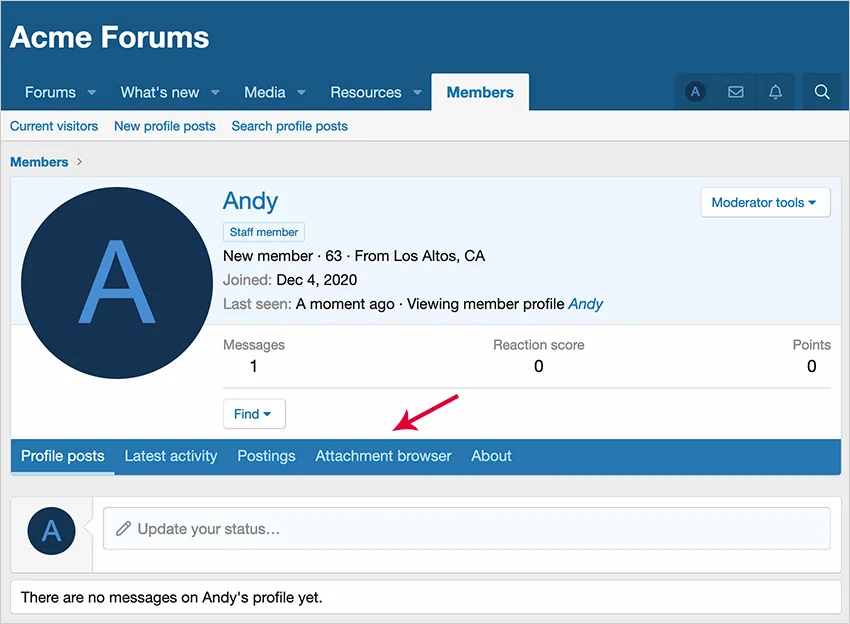Screen dimensions: 850x624
Task: Select the Postings tab
Action: coord(266,456)
